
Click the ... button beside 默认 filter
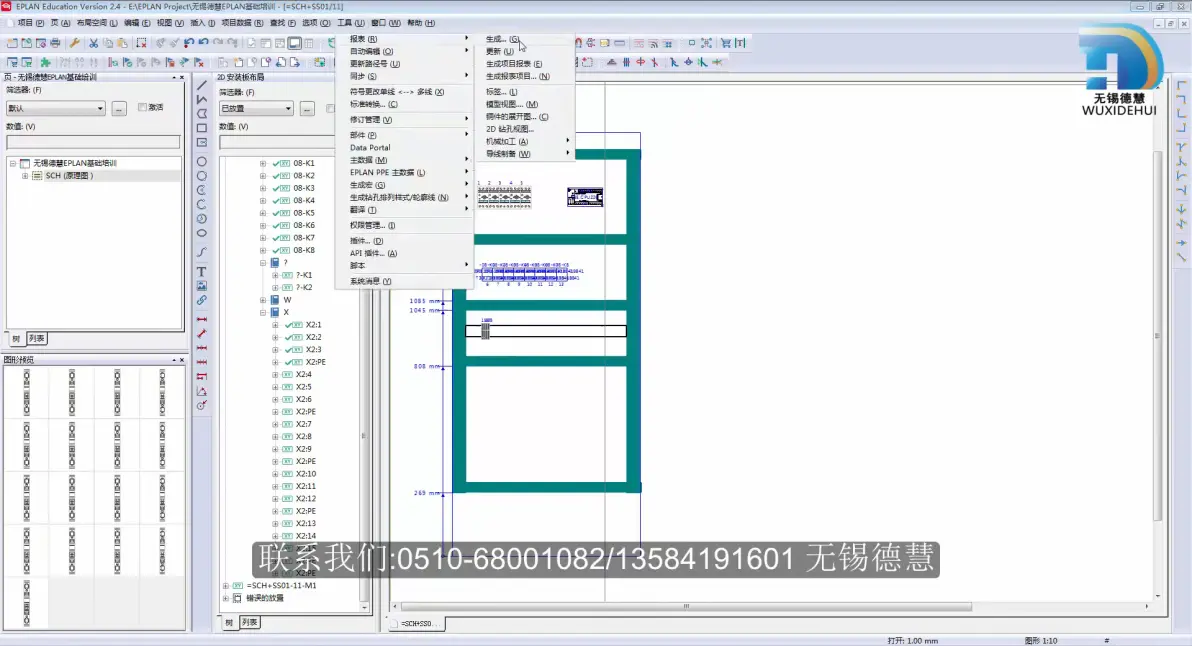click(x=119, y=109)
